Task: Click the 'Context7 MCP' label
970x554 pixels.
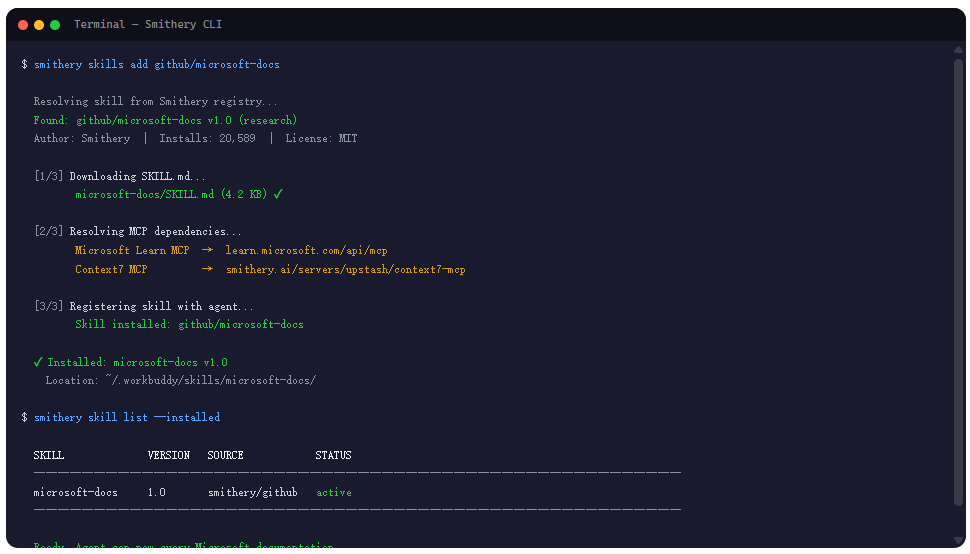Action: (x=111, y=270)
